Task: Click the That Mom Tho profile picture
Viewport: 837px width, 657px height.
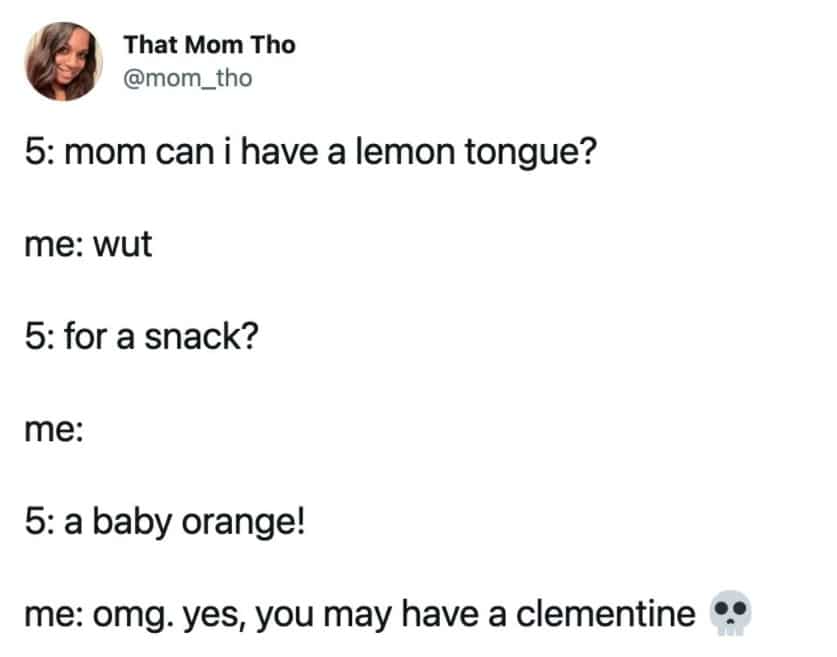Action: [x=64, y=61]
